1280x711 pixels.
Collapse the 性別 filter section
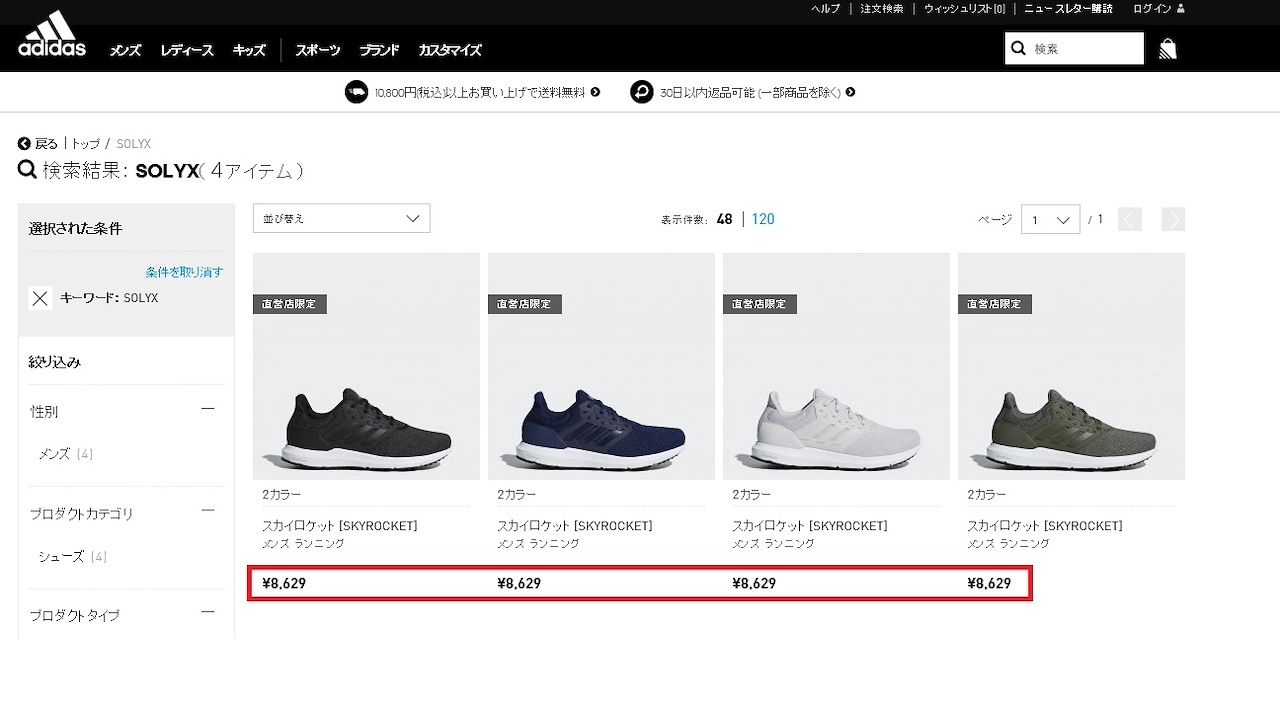tap(208, 409)
